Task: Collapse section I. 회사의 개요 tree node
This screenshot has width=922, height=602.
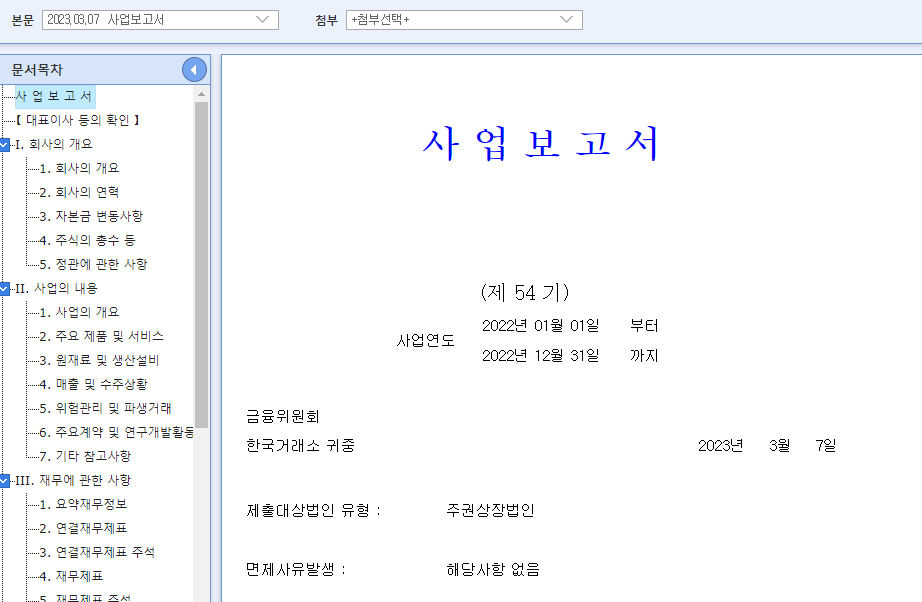Action: pos(8,143)
